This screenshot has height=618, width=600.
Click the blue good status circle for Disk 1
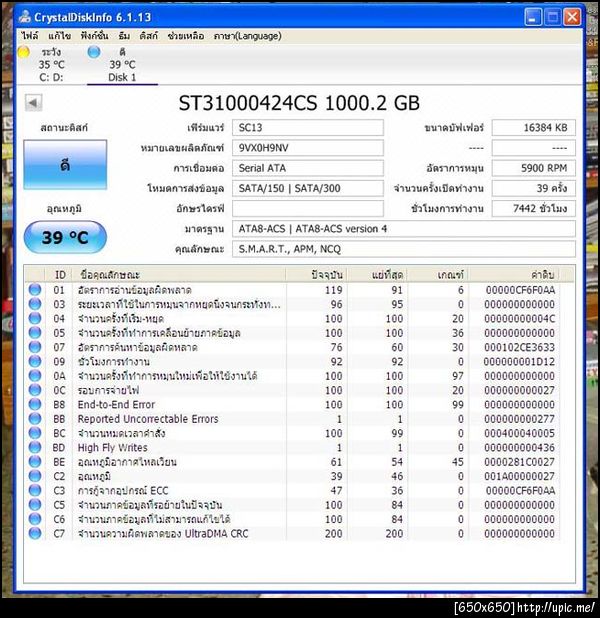(94, 52)
